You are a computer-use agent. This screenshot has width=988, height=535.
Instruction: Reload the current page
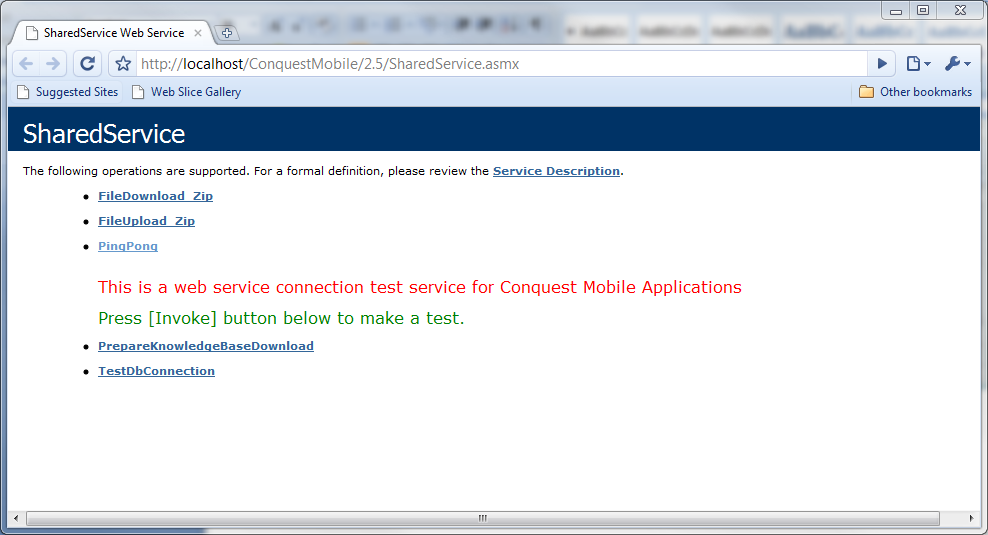[x=88, y=64]
